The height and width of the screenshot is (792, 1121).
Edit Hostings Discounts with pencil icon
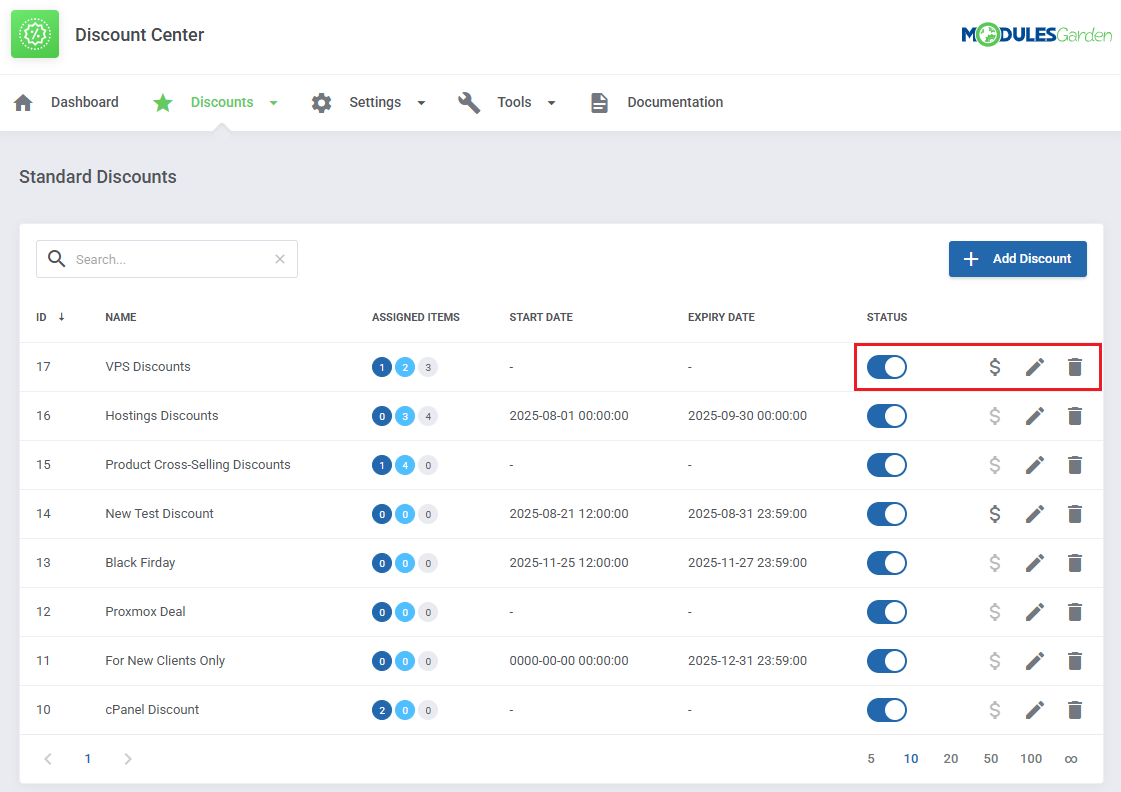pyautogui.click(x=1034, y=416)
